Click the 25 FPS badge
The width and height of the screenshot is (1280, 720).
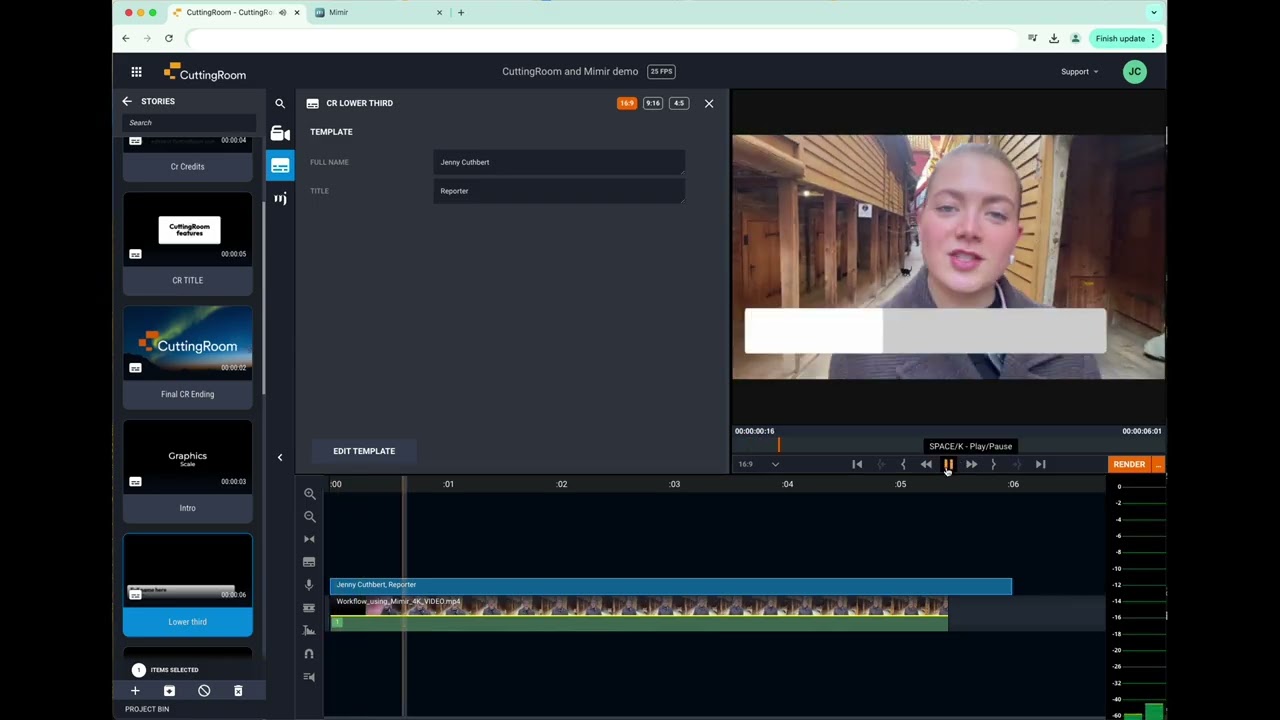coord(661,72)
